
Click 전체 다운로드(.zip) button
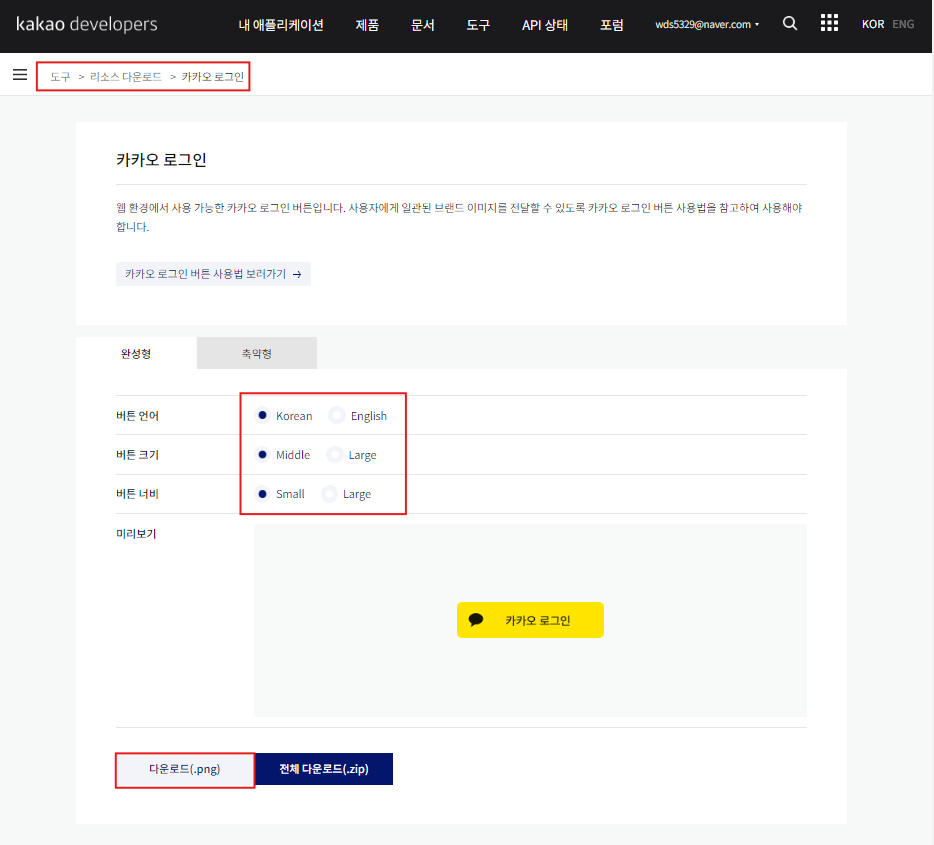[x=324, y=769]
